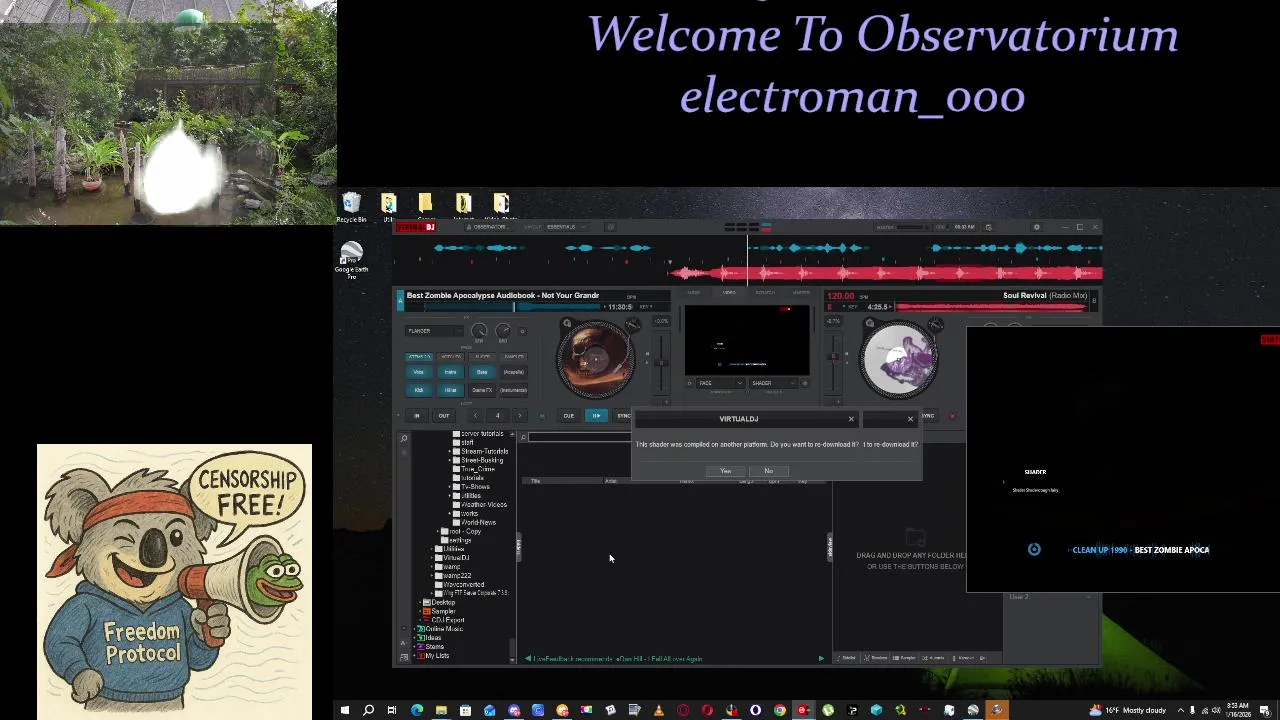Expand the wamp222 folder

tap(434, 575)
